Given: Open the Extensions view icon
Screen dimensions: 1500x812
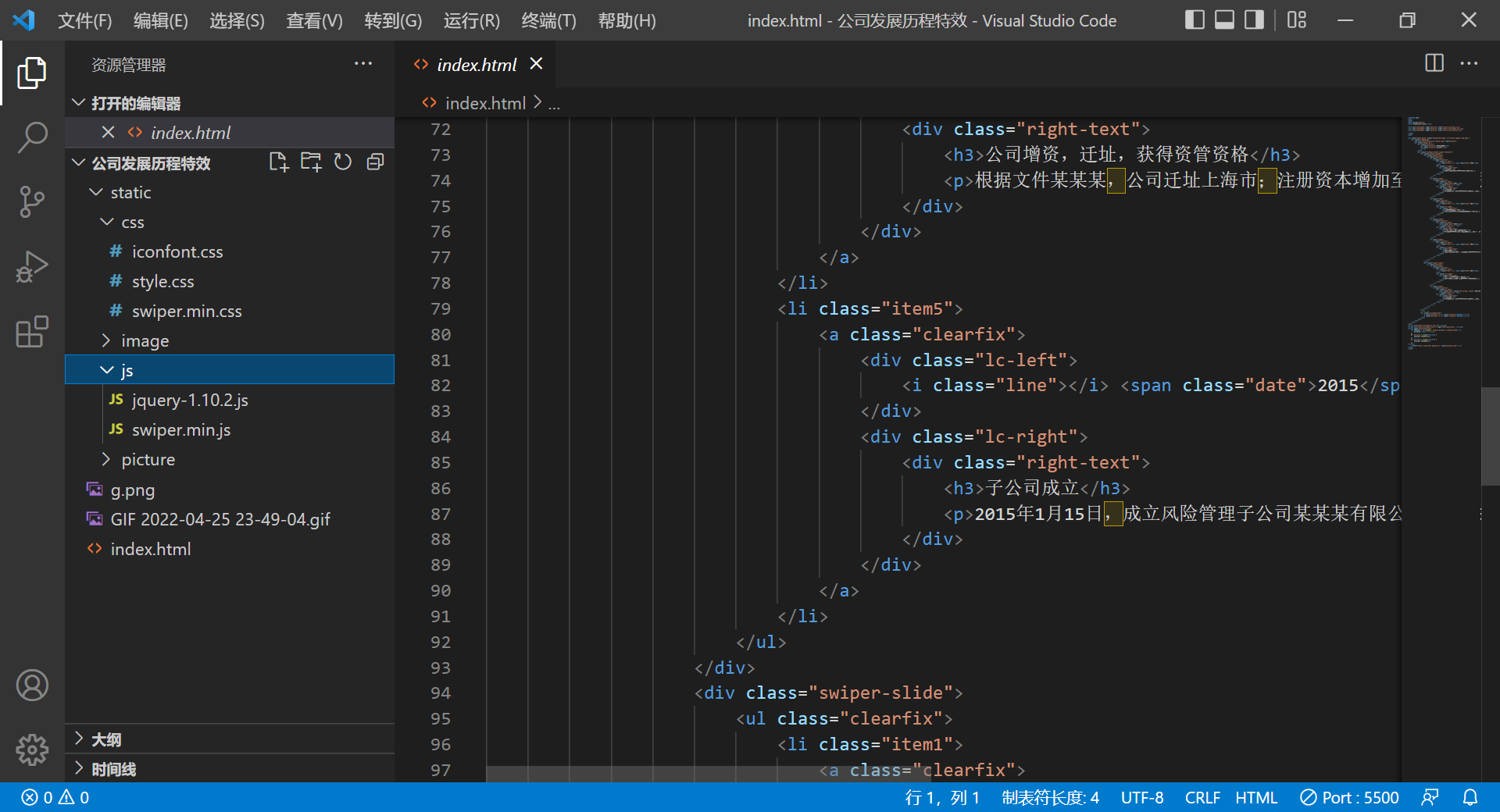Looking at the screenshot, I should (32, 331).
